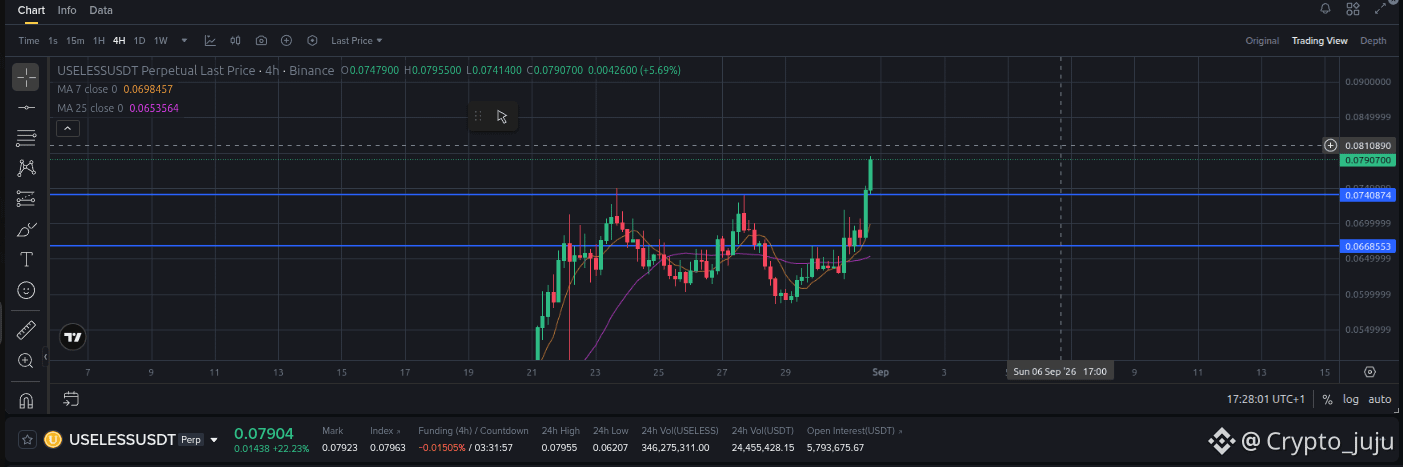
Task: Switch to Trading View chart mode
Action: [x=1319, y=41]
